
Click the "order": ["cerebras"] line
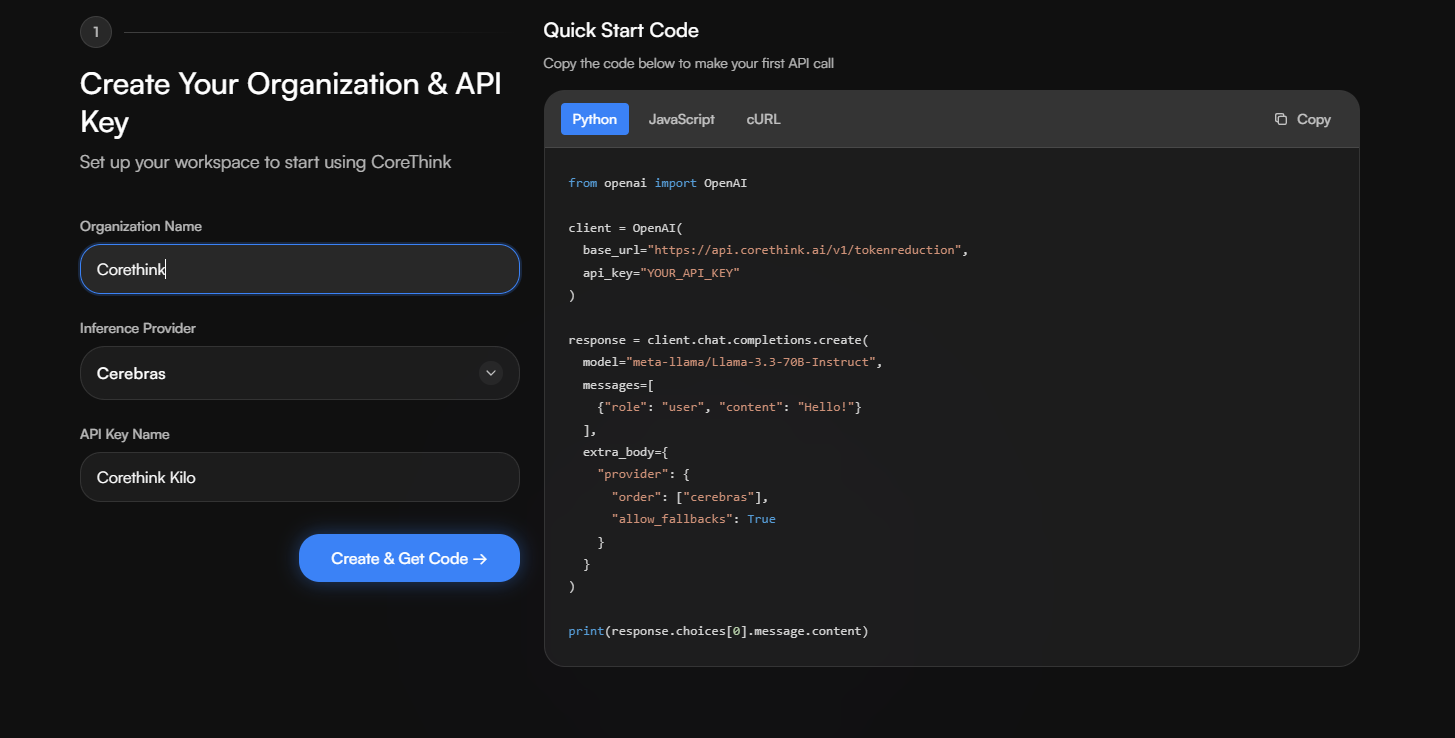click(689, 497)
